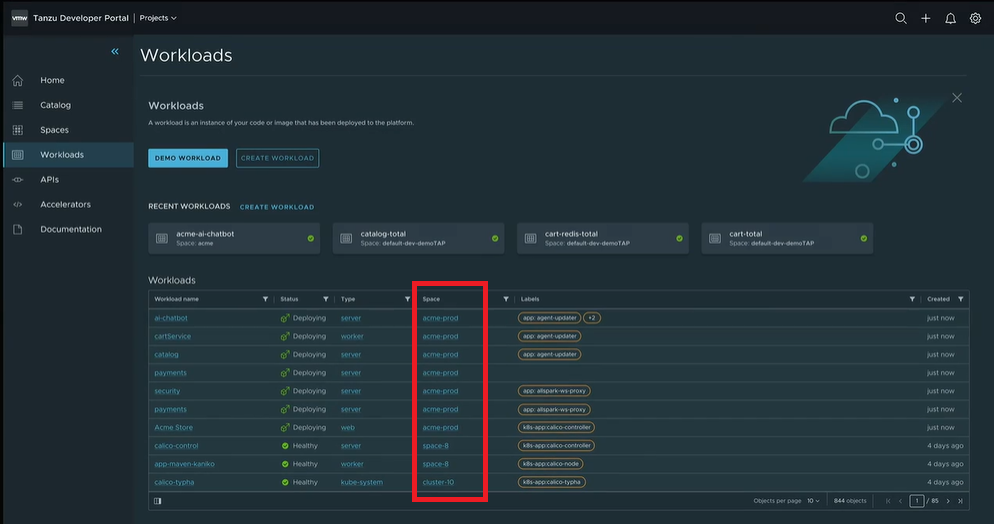The height and width of the screenshot is (524, 994).
Task: Close the Workloads intro banner
Action: pyautogui.click(x=957, y=97)
